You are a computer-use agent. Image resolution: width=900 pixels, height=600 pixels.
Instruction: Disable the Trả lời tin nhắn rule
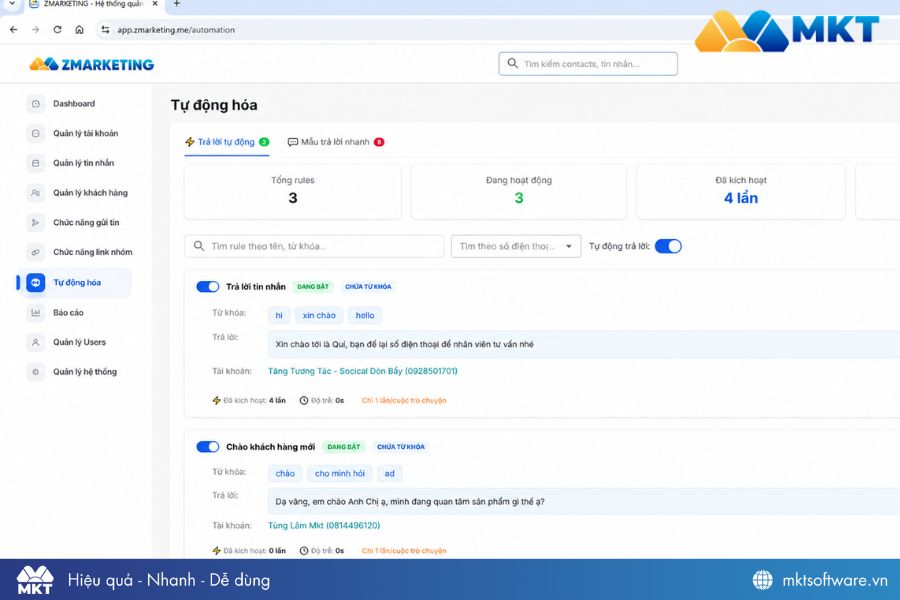click(x=207, y=287)
